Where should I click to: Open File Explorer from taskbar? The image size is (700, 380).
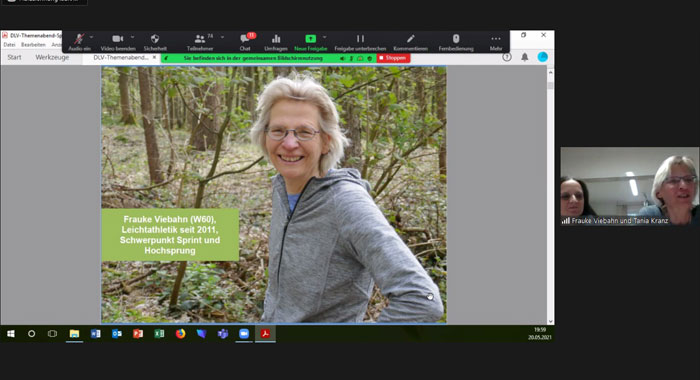(x=74, y=334)
